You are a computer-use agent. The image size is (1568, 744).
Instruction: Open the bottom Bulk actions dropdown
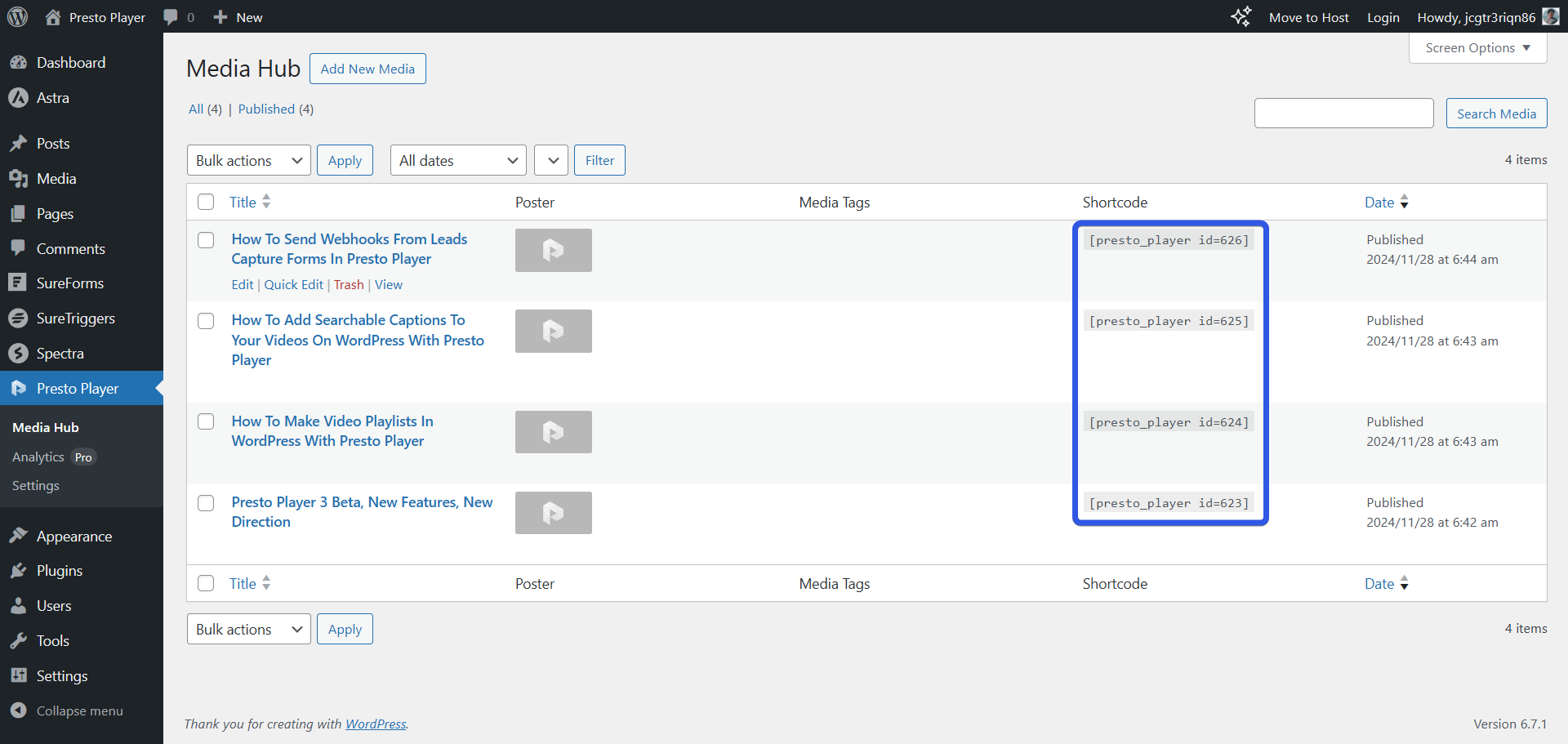pos(248,629)
